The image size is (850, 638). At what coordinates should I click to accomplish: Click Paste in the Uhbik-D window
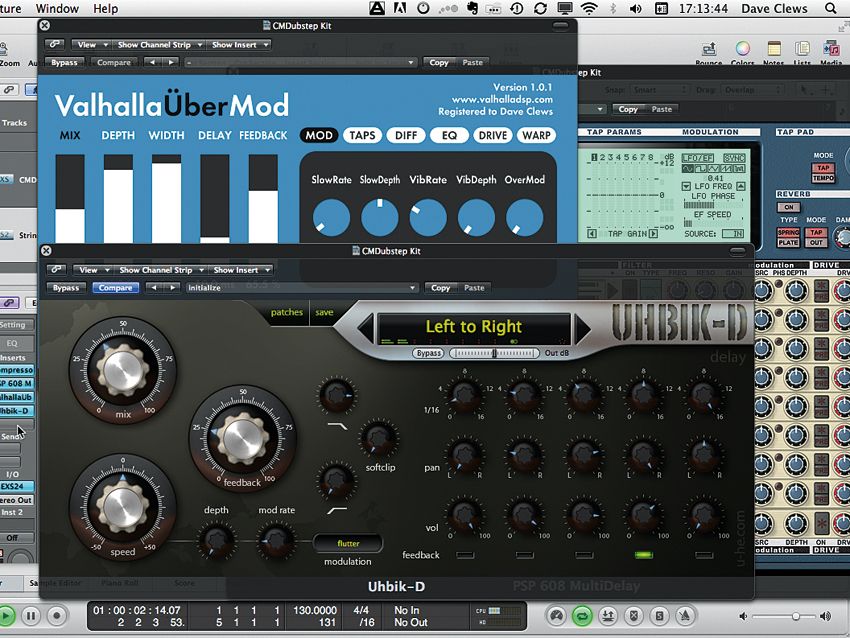(x=474, y=287)
